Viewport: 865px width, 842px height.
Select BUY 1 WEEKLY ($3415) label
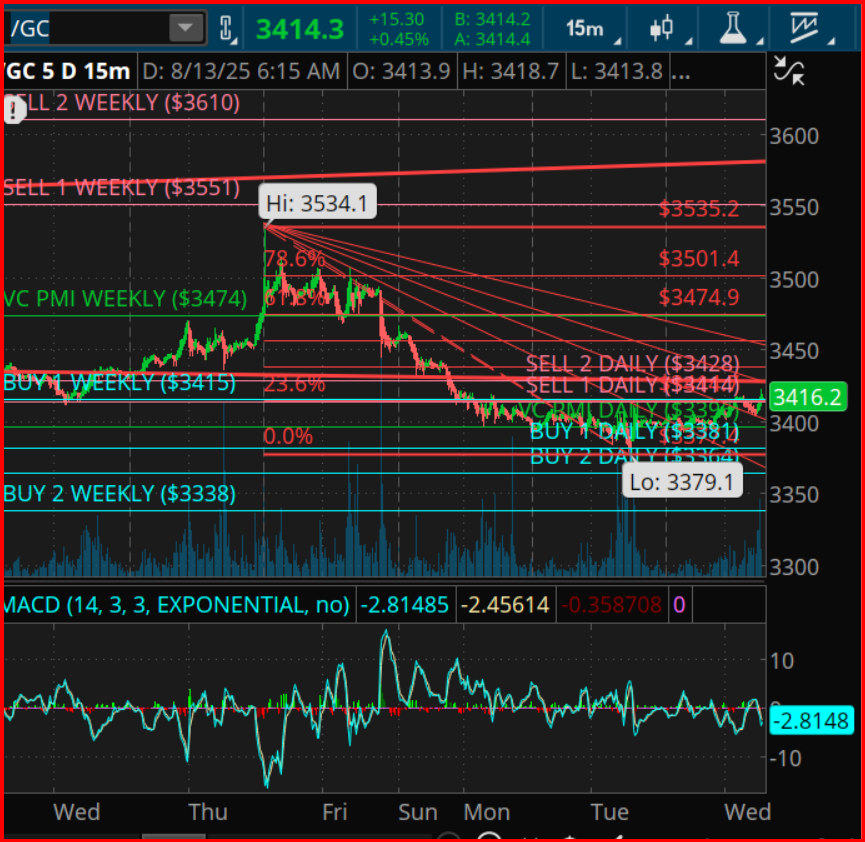(119, 382)
